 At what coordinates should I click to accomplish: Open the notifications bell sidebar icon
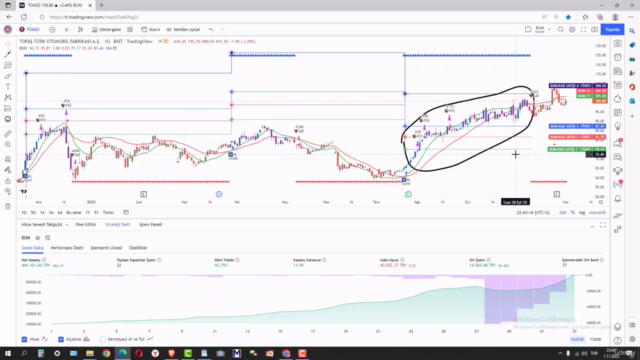point(618,199)
